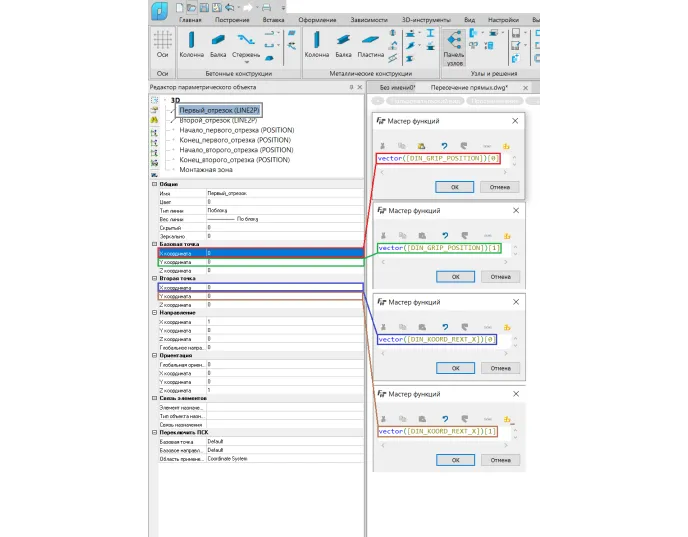This screenshot has height=537, width=688.
Task: Pick the Пластина plate tool
Action: click(370, 44)
